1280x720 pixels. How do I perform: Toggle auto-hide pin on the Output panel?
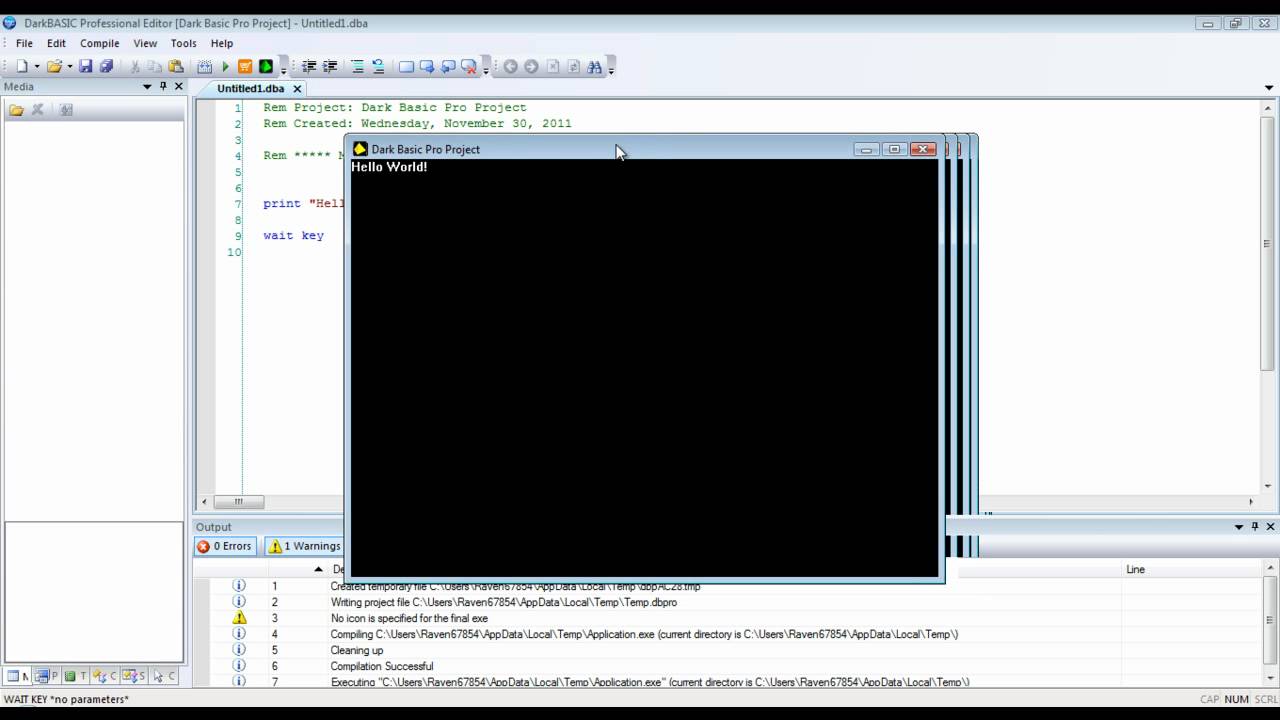(x=1255, y=526)
